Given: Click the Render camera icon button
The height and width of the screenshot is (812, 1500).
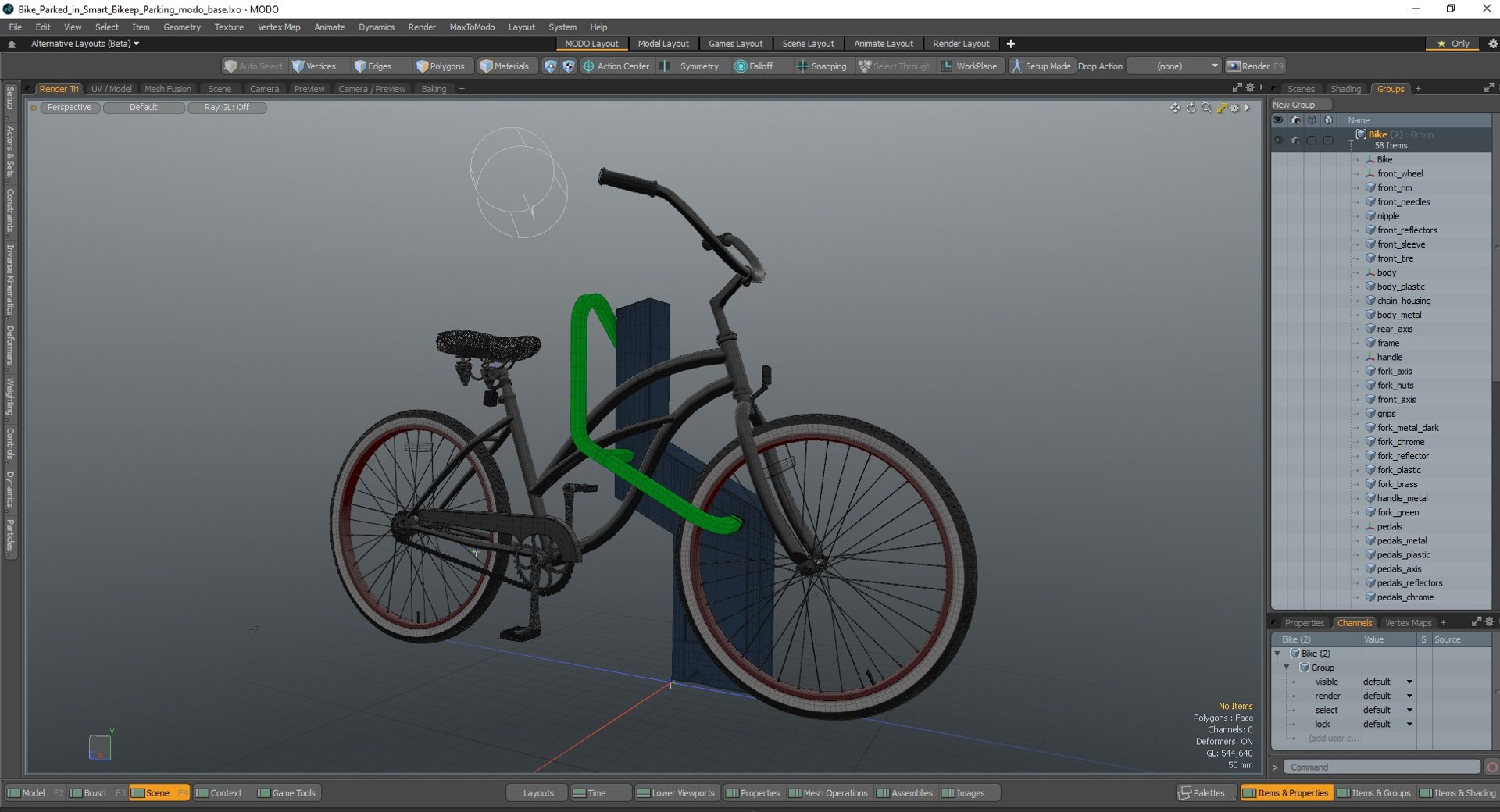Looking at the screenshot, I should click(x=1255, y=66).
